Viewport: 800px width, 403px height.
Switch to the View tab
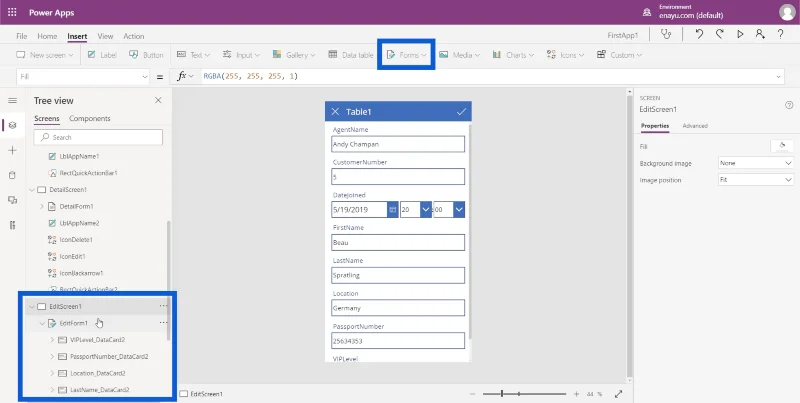pos(105,36)
